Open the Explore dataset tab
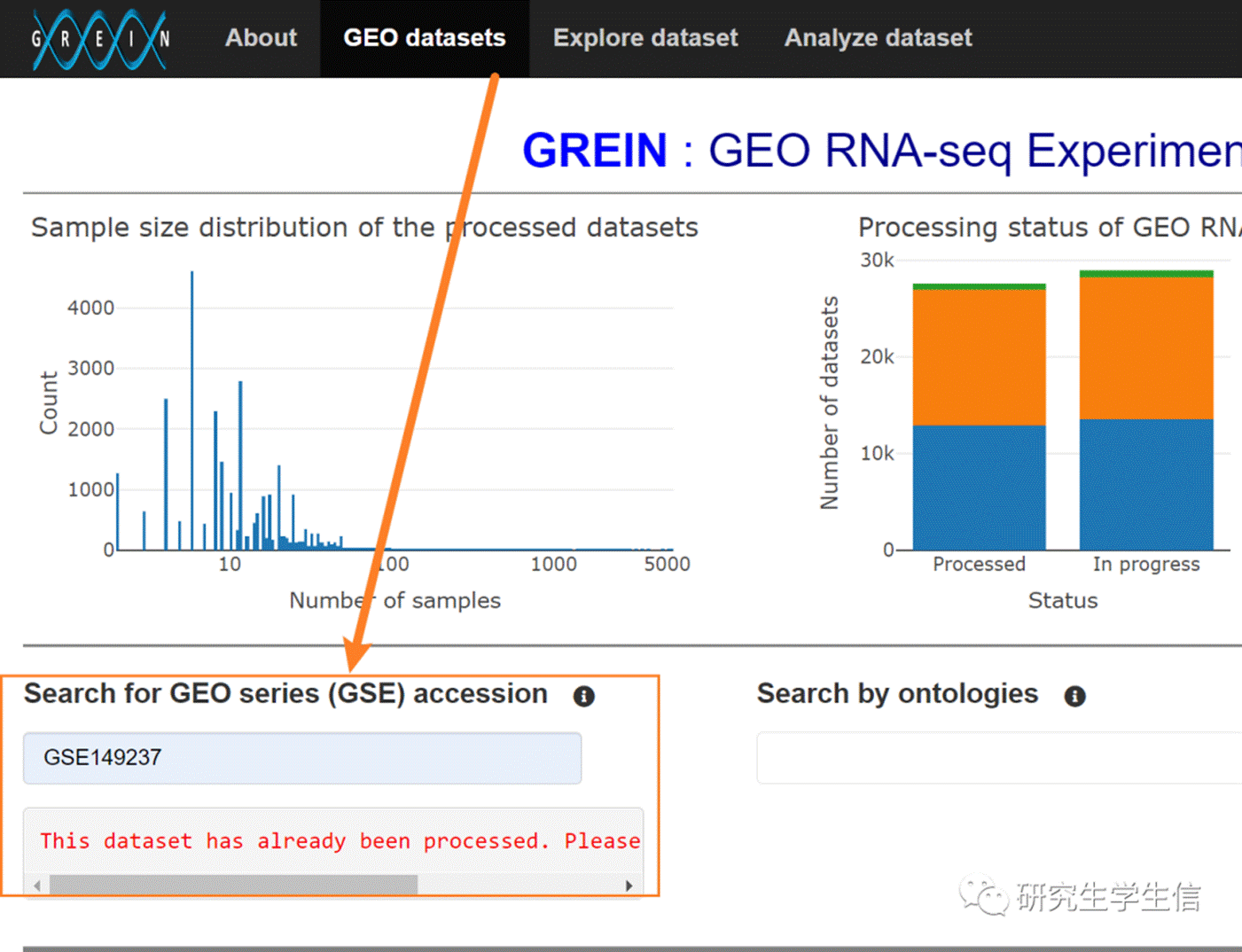Image resolution: width=1242 pixels, height=952 pixels. coord(645,38)
